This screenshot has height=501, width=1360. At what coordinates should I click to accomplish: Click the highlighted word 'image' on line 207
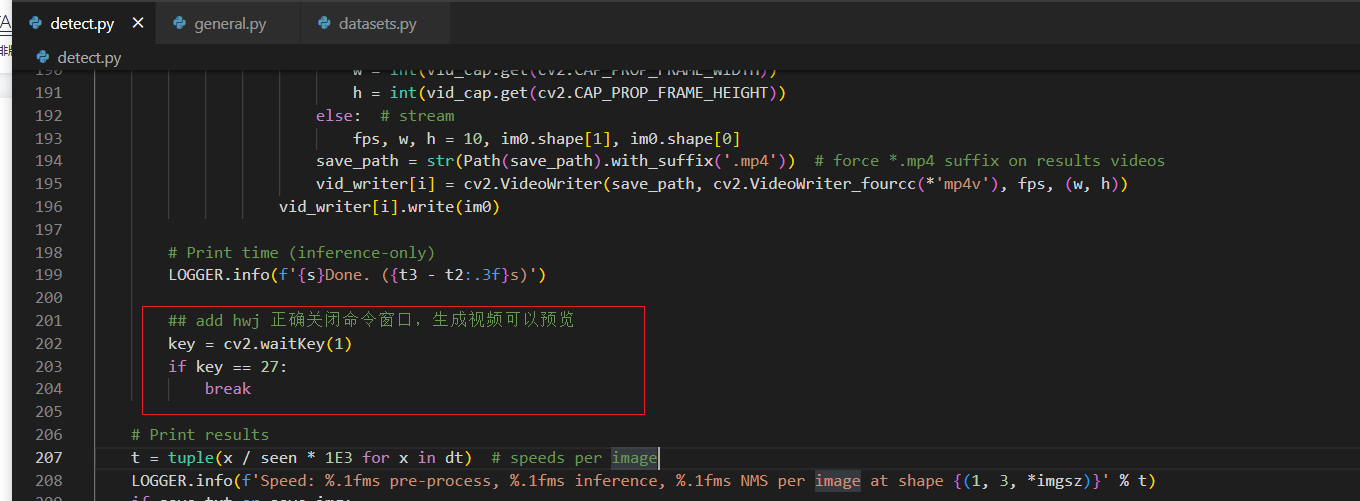(634, 457)
